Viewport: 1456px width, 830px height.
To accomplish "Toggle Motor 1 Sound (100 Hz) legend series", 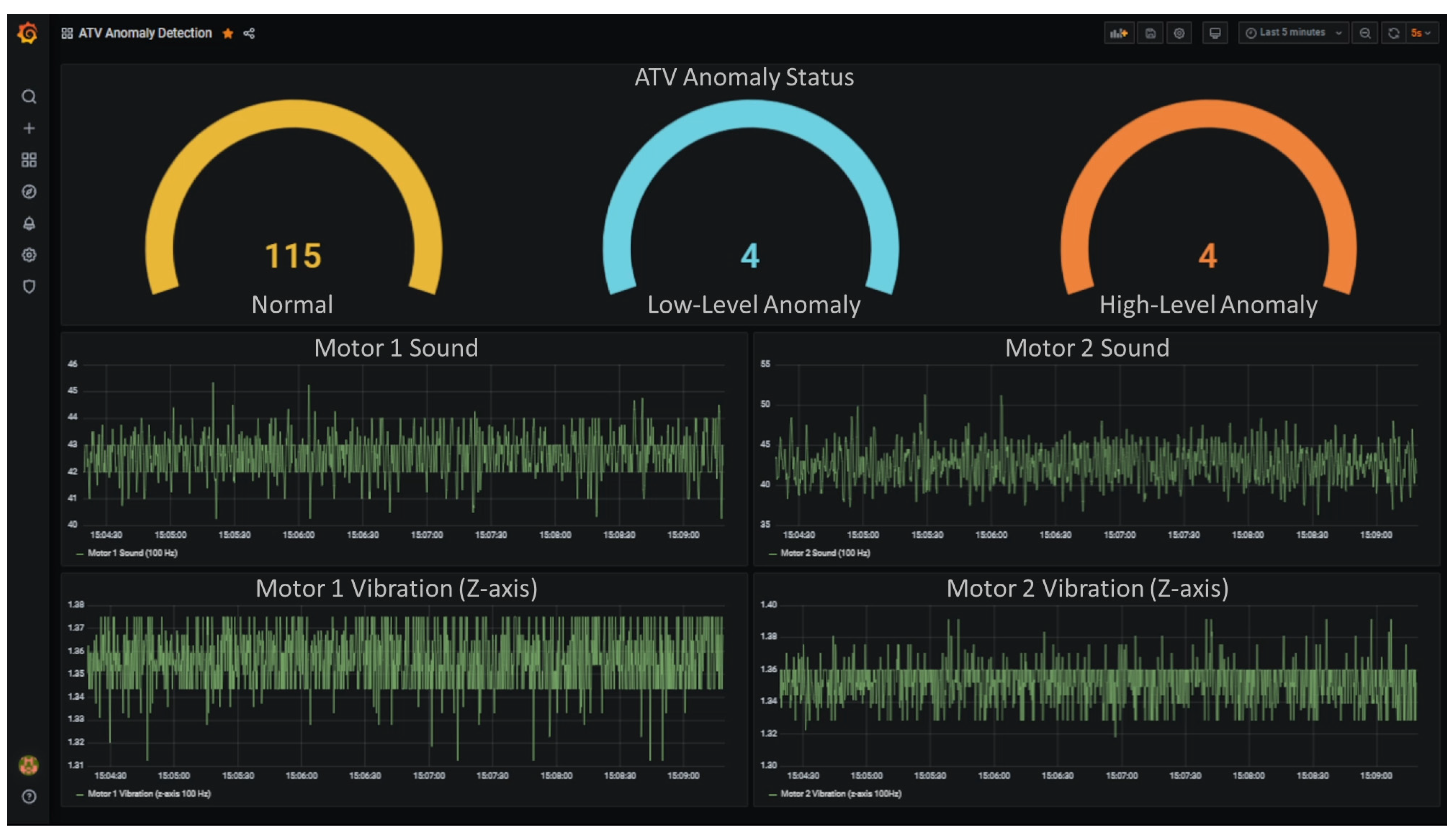I will click(x=132, y=553).
